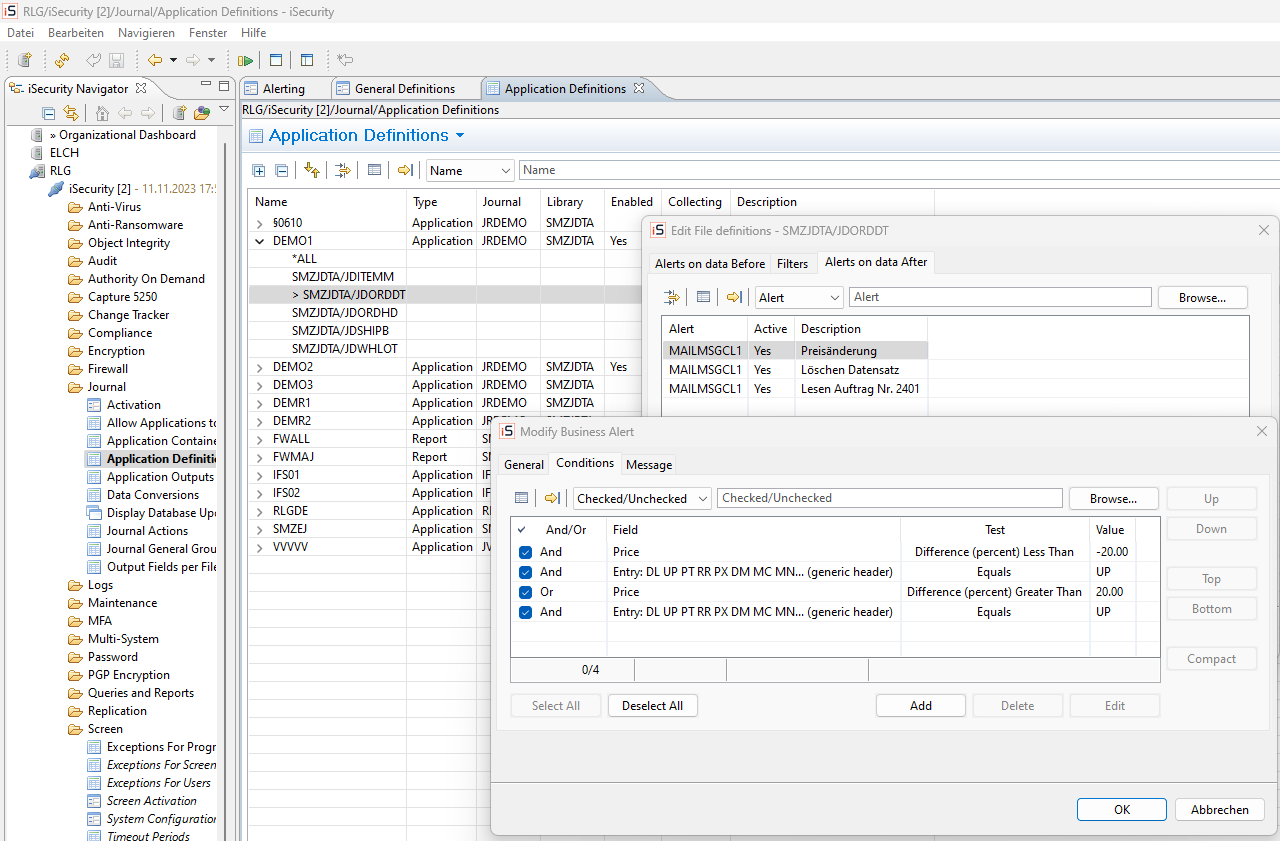Click the refresh icon in the main toolbar
Screen dimensions: 1280x841
(x=62, y=60)
